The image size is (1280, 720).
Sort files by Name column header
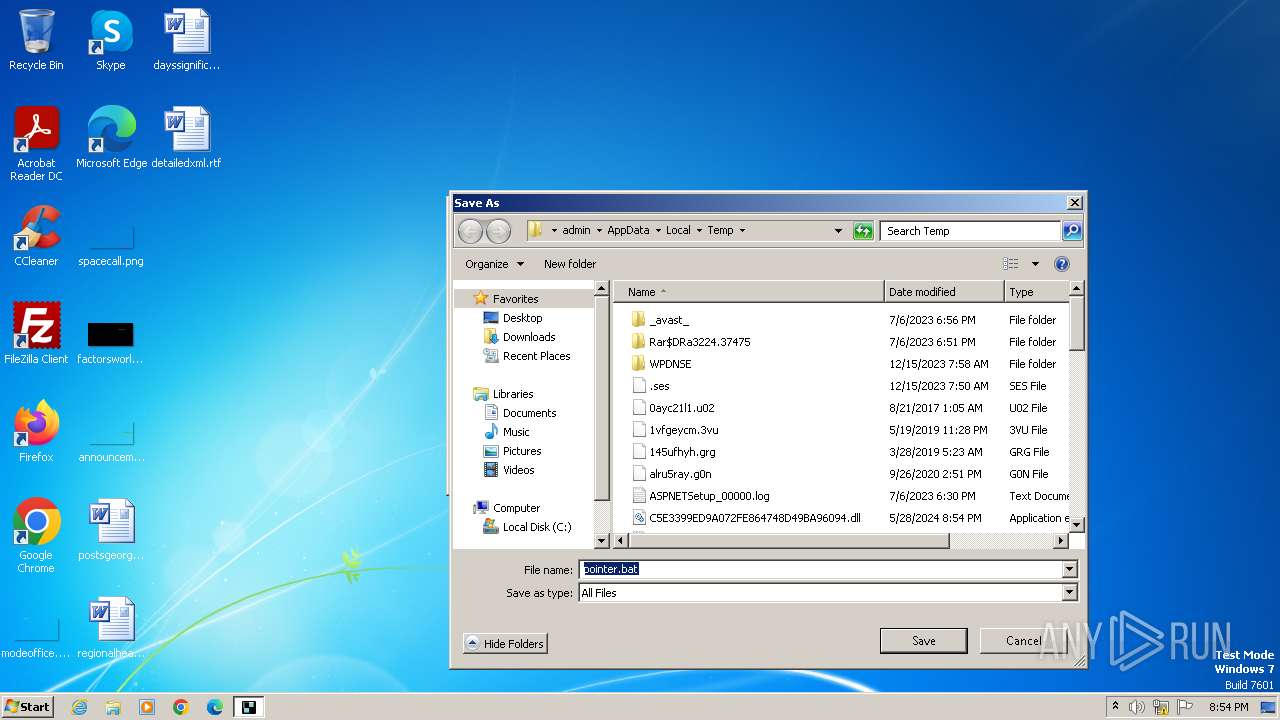point(749,292)
